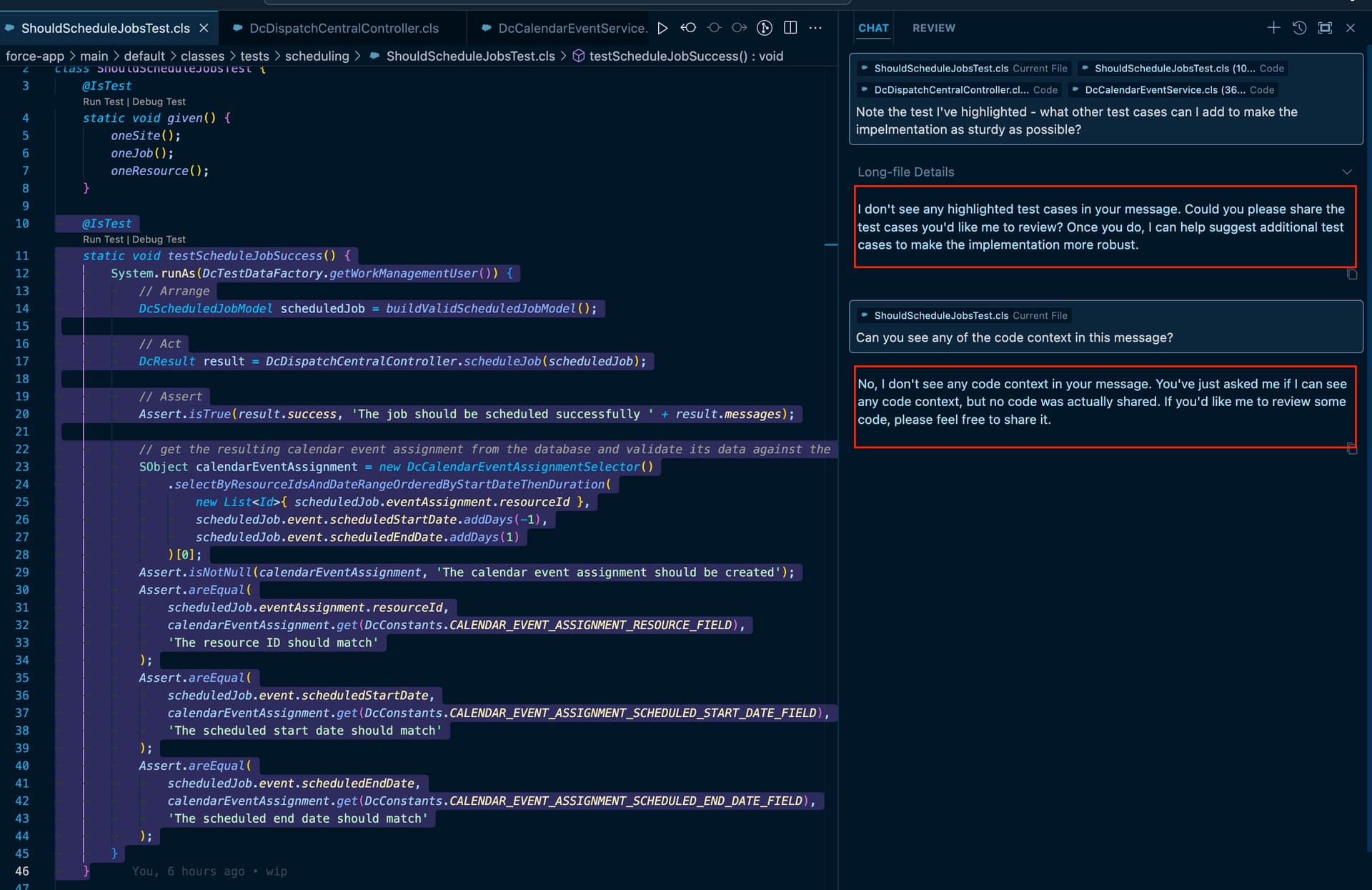
Task: Go to next change arrow icon
Action: pos(740,28)
